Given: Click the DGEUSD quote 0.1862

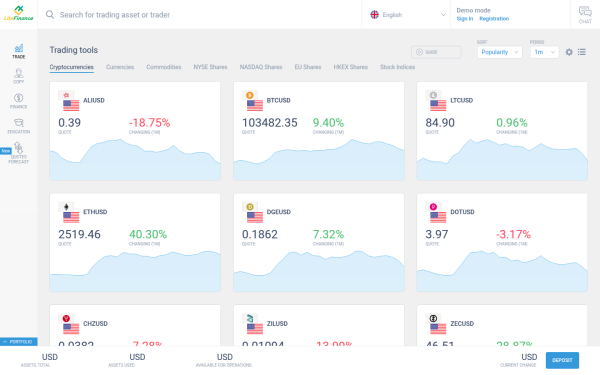Looking at the screenshot, I should tap(260, 234).
